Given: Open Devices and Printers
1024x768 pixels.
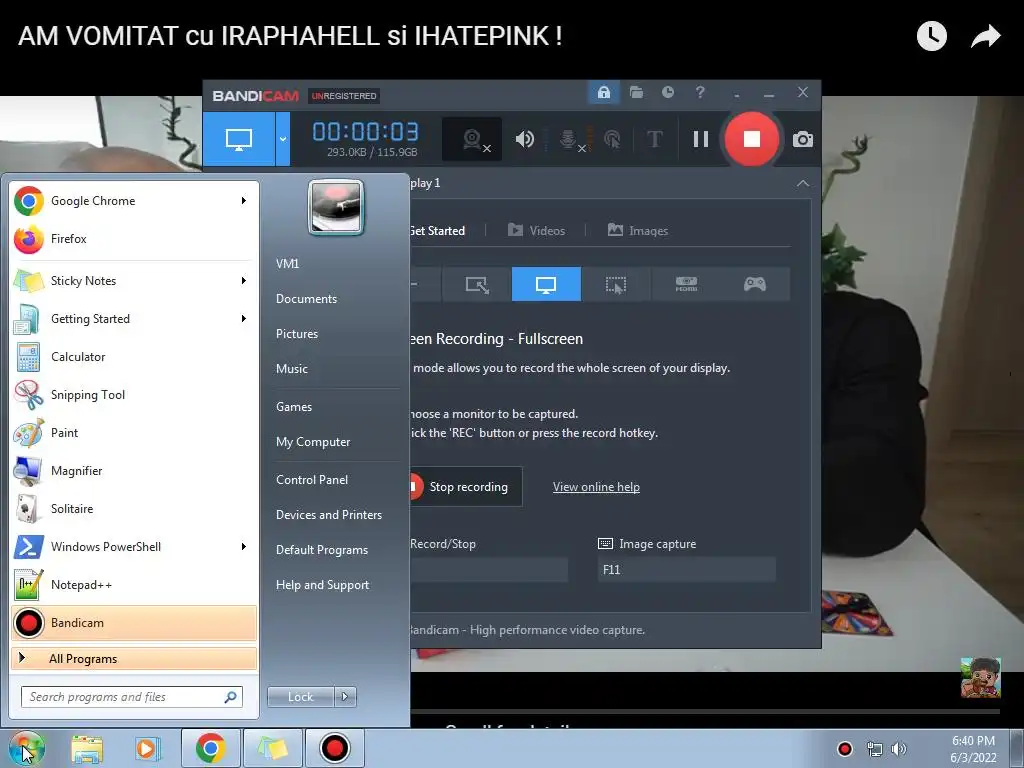Looking at the screenshot, I should point(328,515).
